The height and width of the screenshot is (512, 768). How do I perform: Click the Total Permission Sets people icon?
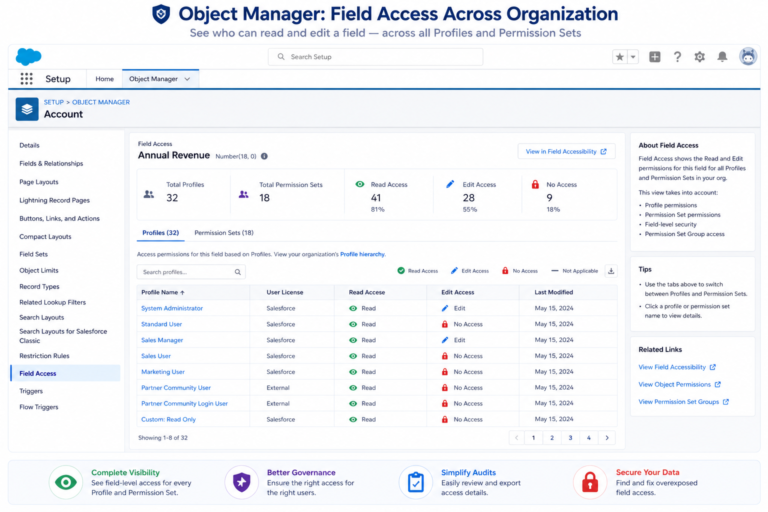[x=243, y=195]
